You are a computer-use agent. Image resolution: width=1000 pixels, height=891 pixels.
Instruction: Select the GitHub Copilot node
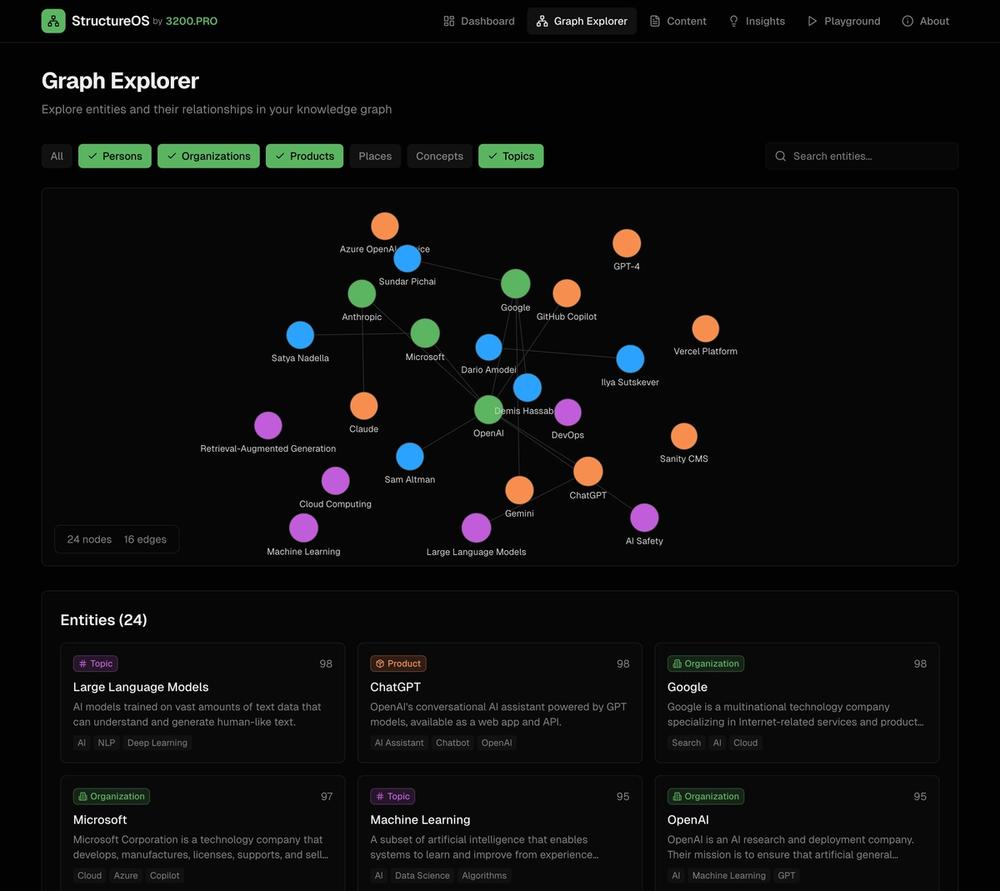567,293
